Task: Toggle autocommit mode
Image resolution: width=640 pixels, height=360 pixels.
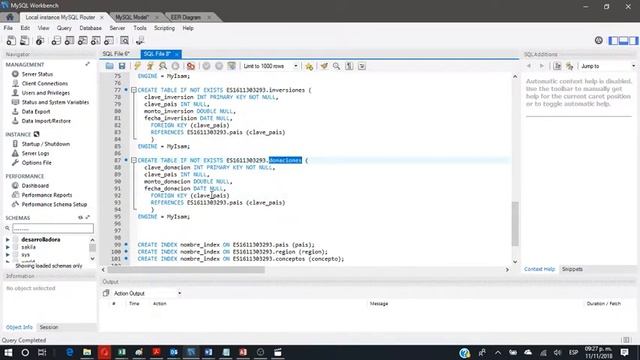Action: [231, 66]
